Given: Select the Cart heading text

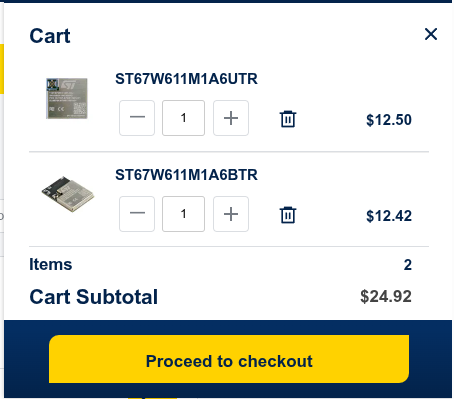Looking at the screenshot, I should click(50, 36).
